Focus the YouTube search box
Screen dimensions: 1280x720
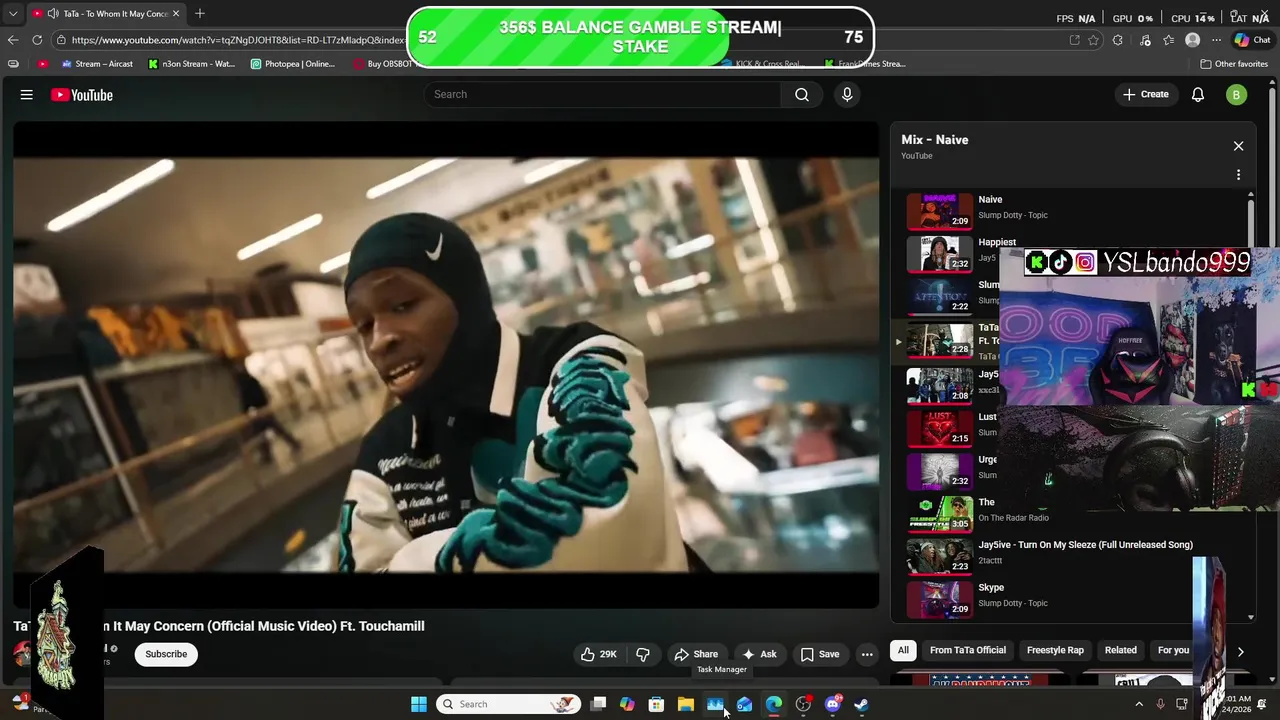tap(604, 94)
